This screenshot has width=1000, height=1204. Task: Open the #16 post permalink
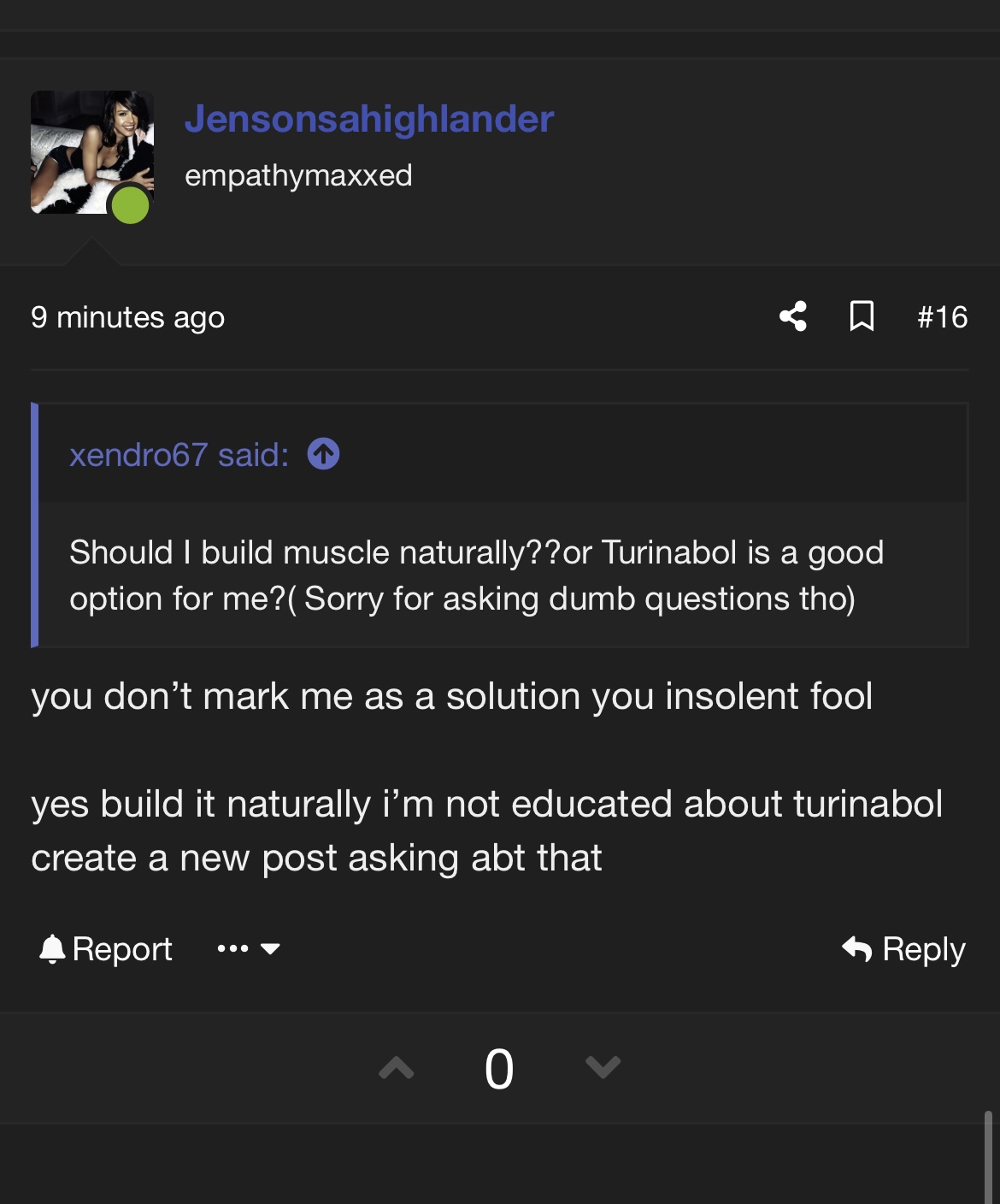click(942, 317)
